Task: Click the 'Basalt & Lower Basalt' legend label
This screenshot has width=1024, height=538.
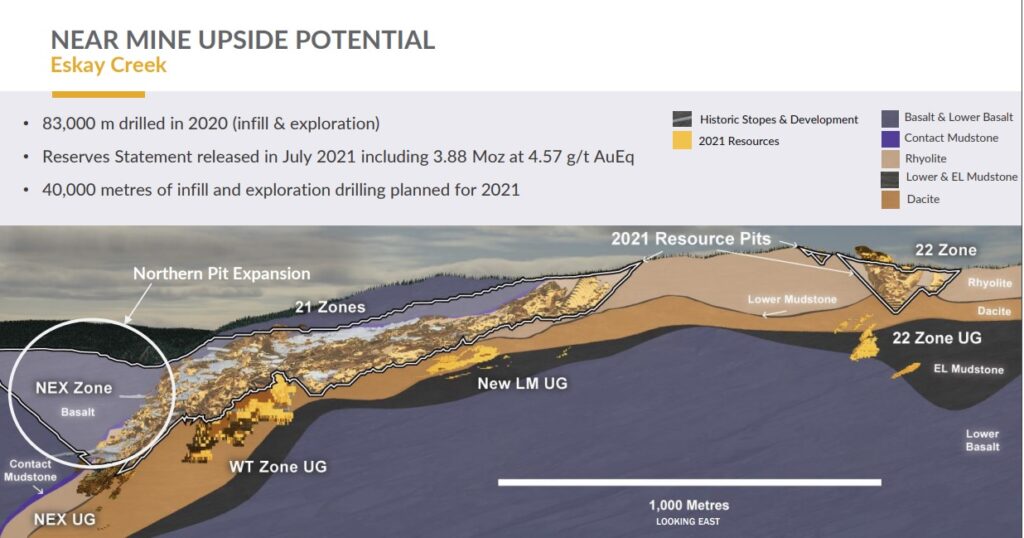Action: coord(959,118)
